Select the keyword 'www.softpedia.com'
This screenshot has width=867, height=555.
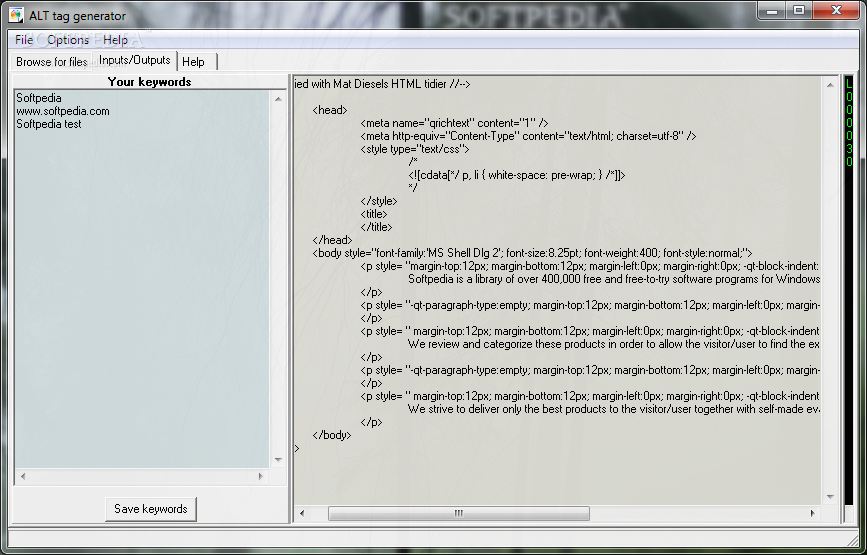62,111
